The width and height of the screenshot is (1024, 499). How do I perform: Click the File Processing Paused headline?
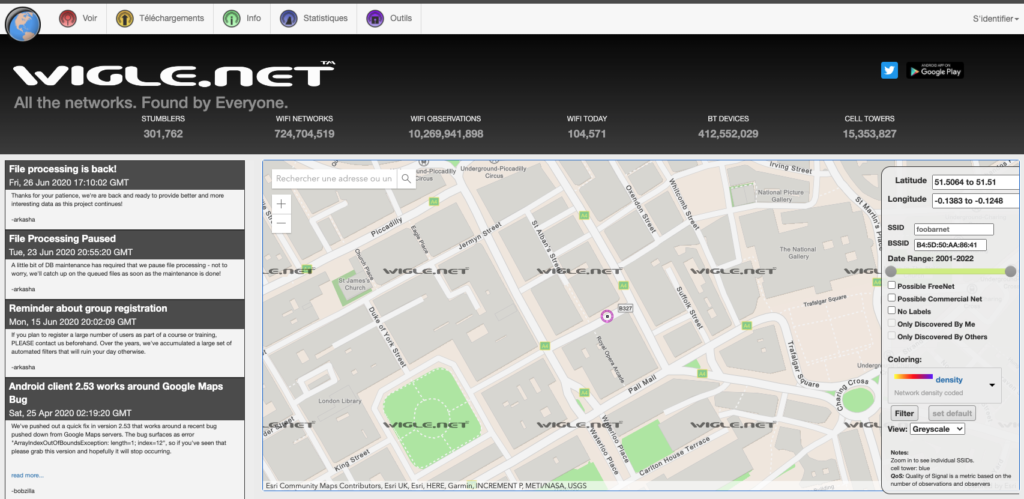63,238
